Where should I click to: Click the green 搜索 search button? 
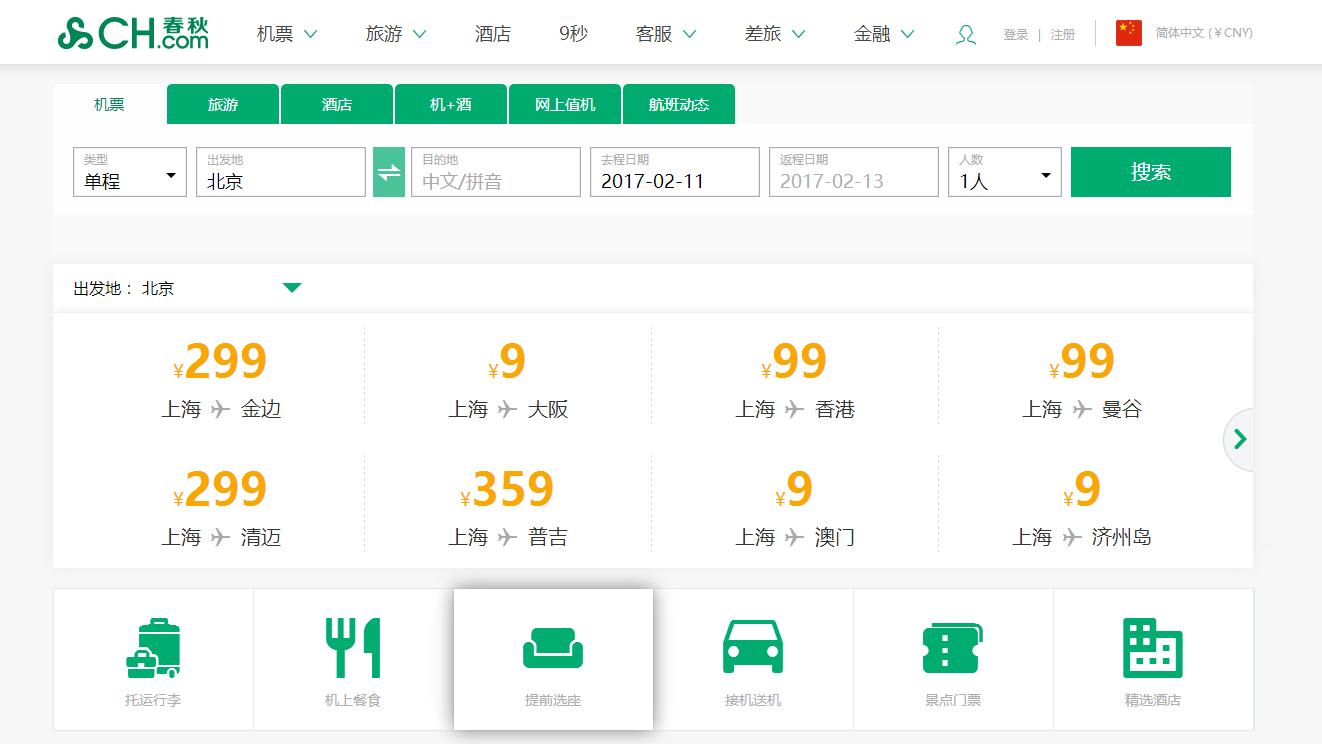coord(1150,172)
